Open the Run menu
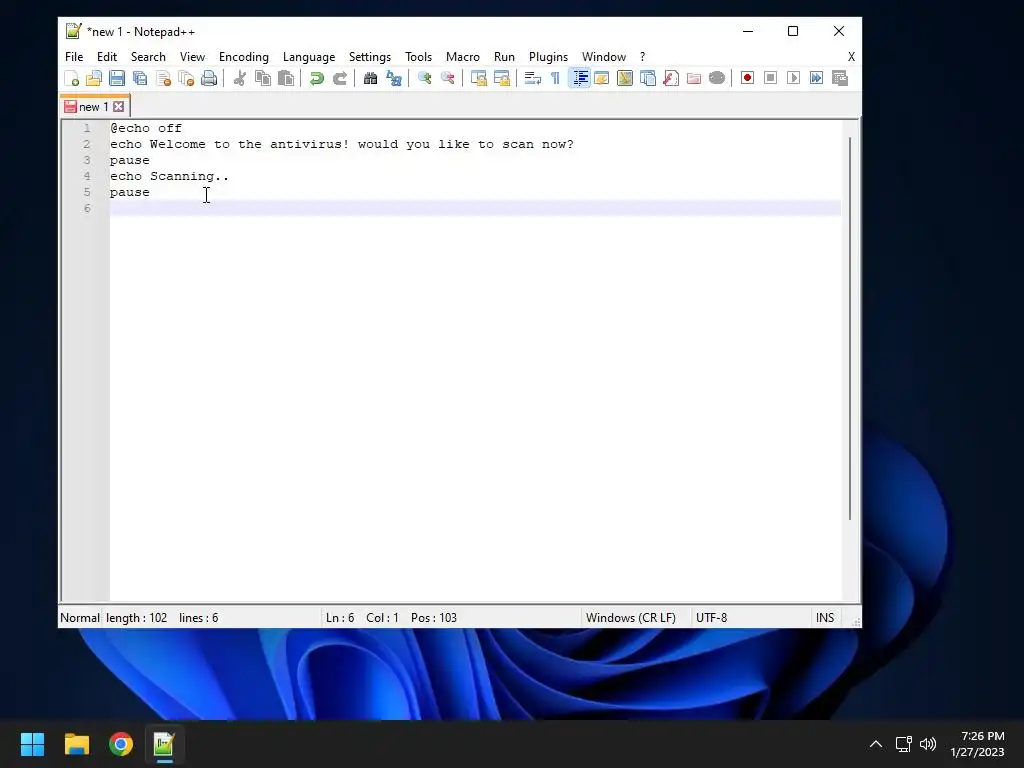The height and width of the screenshot is (768, 1024). 504,57
